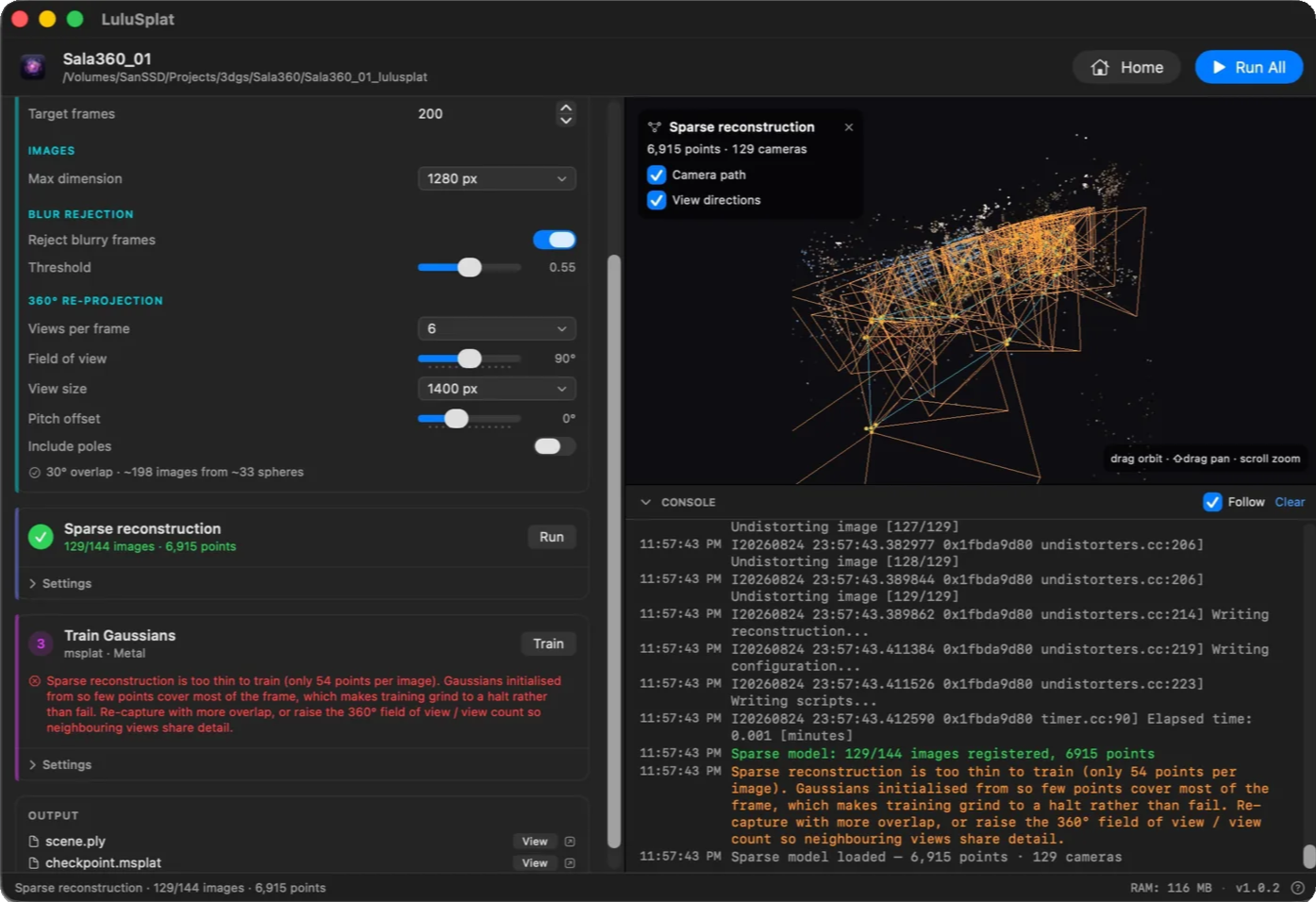Click the green checkmark beside Sparse reconstruction
The image size is (1316, 902).
41,537
